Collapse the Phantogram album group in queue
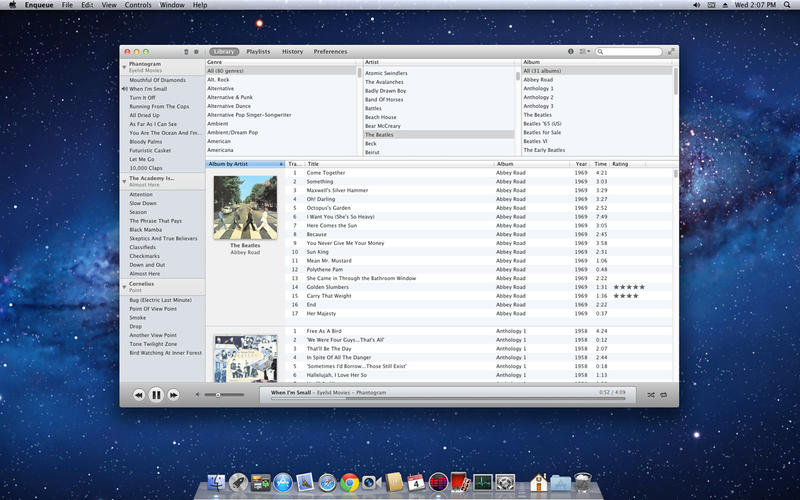This screenshot has height=500, width=800. click(124, 67)
